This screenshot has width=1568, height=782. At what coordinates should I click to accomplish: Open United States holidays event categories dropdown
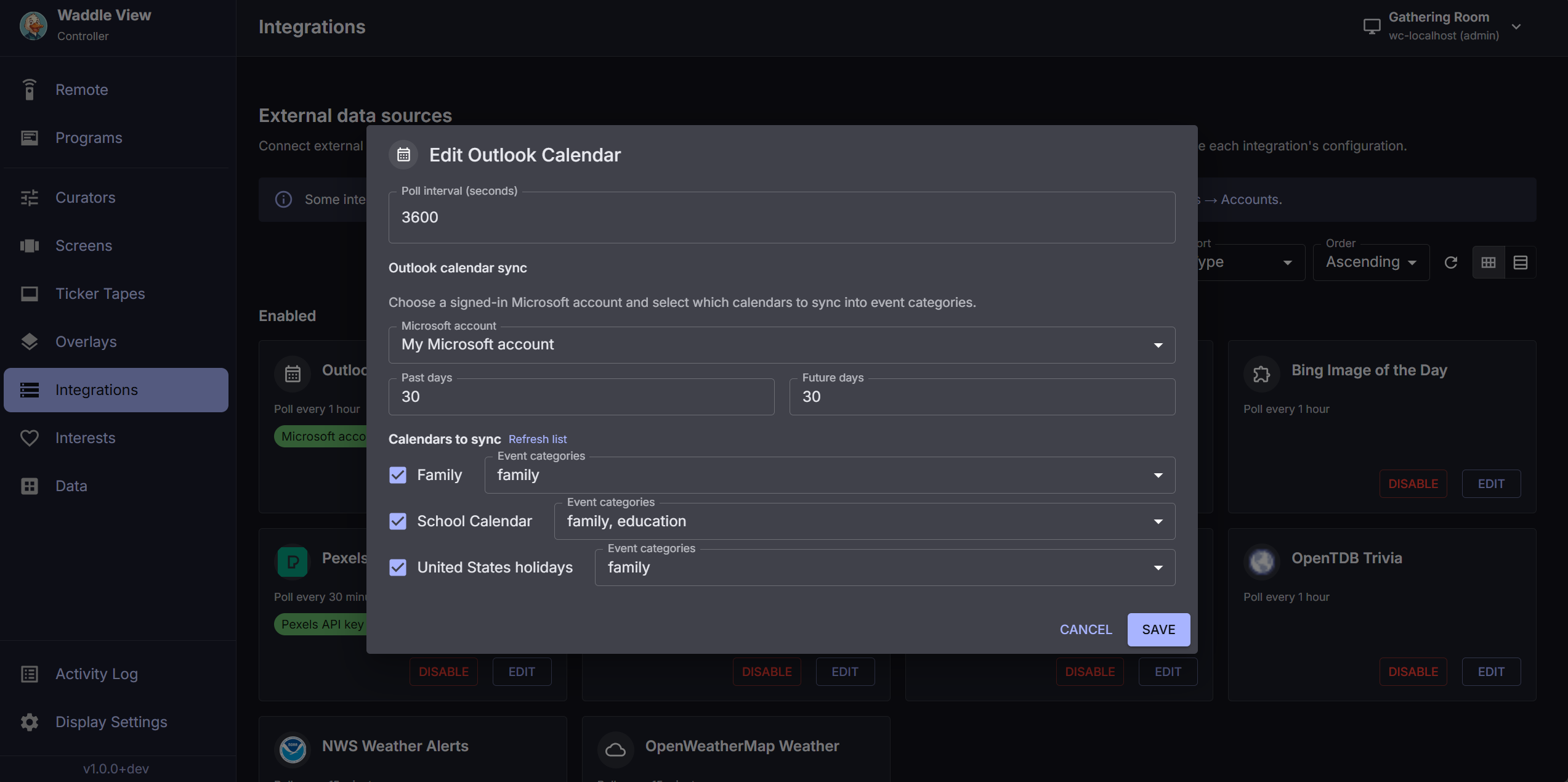pos(885,568)
